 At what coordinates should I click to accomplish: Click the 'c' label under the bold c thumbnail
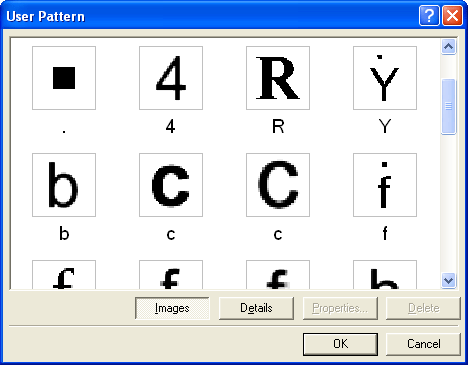(171, 235)
